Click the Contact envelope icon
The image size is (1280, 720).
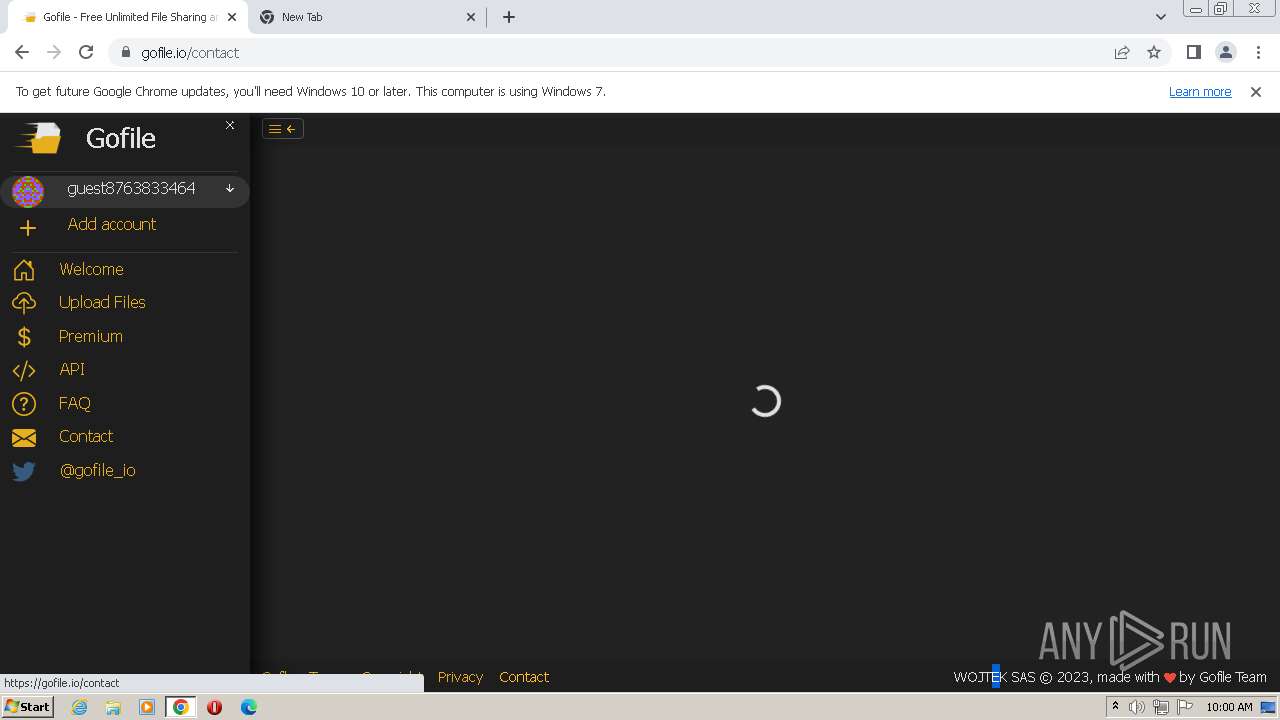[24, 438]
